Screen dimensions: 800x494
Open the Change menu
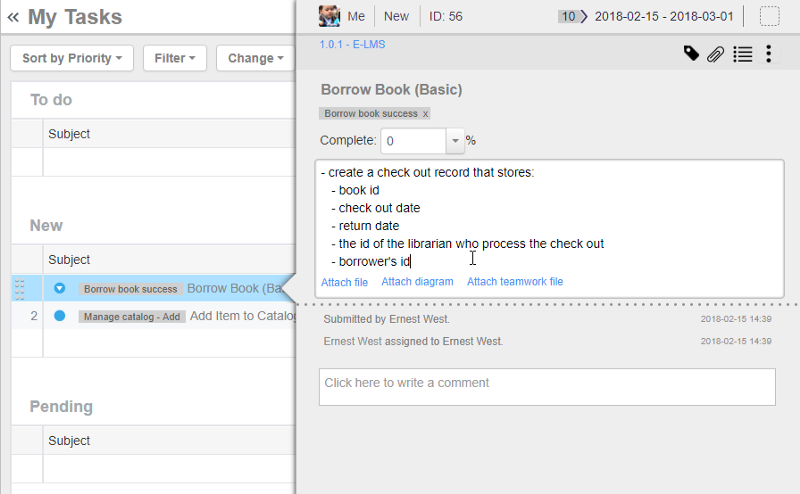(255, 59)
